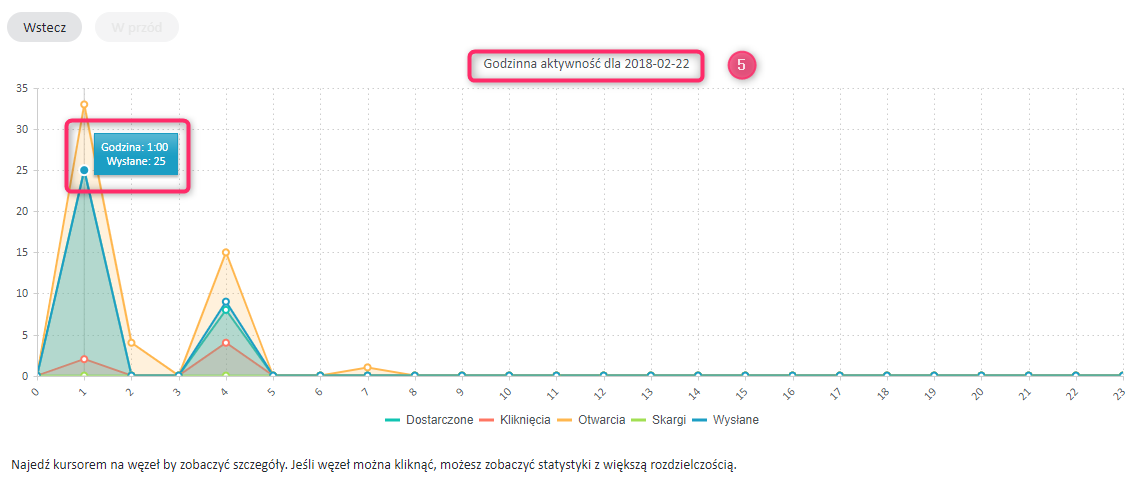Click the pink number 5 annotation badge
Screen dimensions: 1140x484
741,65
